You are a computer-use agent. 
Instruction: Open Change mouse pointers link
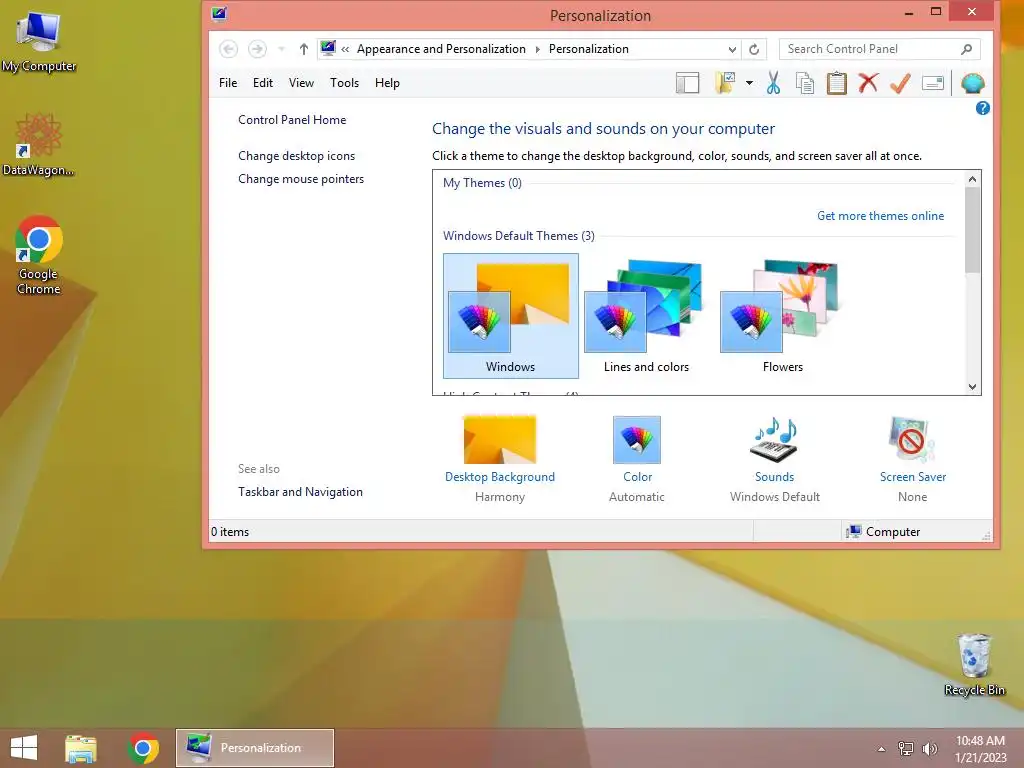coord(301,179)
